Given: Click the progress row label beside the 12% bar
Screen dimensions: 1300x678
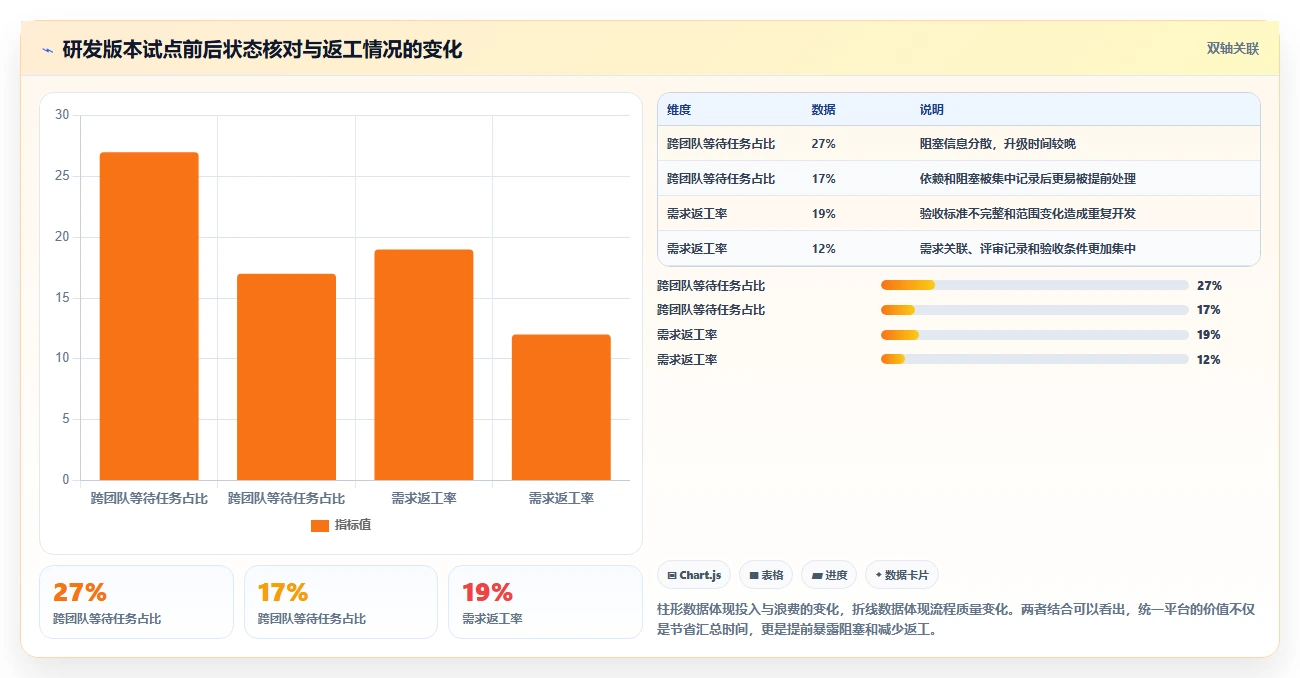Looking at the screenshot, I should pyautogui.click(x=687, y=359).
